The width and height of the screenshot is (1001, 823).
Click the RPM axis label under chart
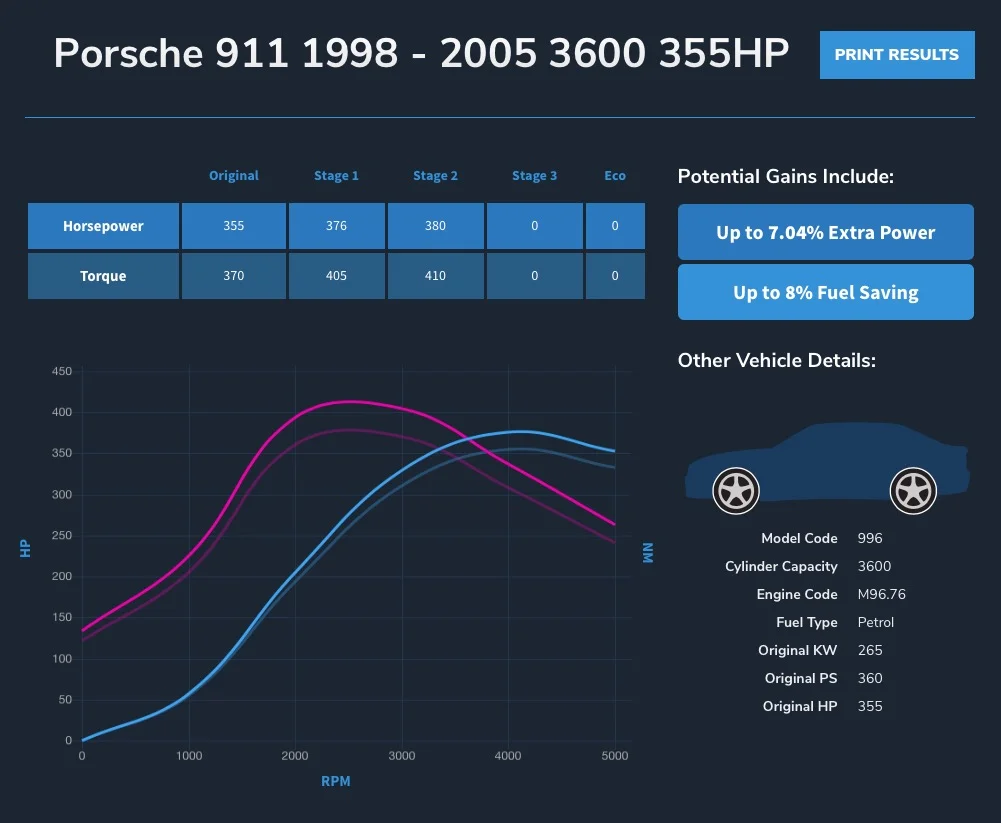336,781
